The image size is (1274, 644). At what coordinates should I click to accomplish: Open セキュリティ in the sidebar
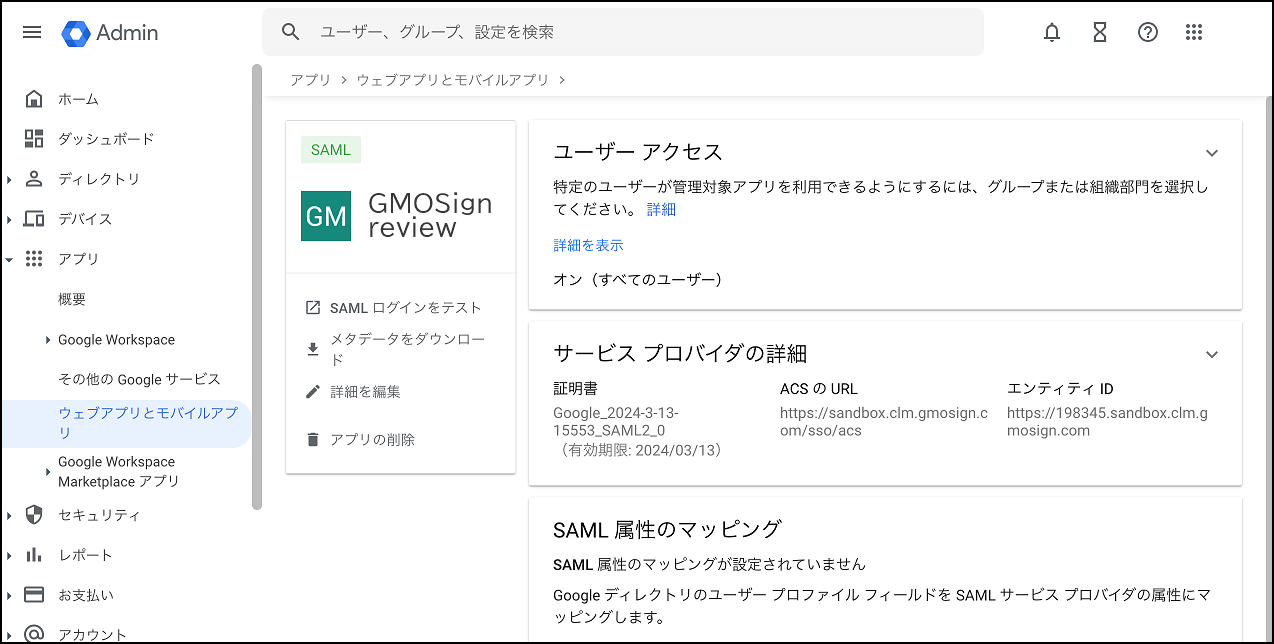[x=99, y=515]
